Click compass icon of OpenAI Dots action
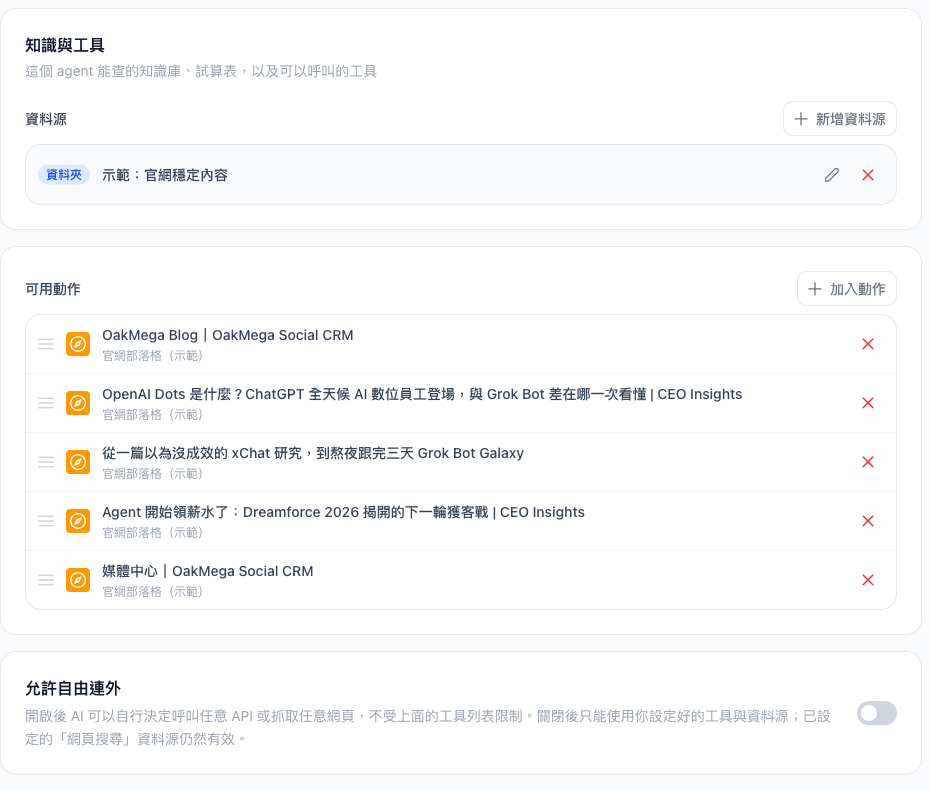 [x=78, y=403]
